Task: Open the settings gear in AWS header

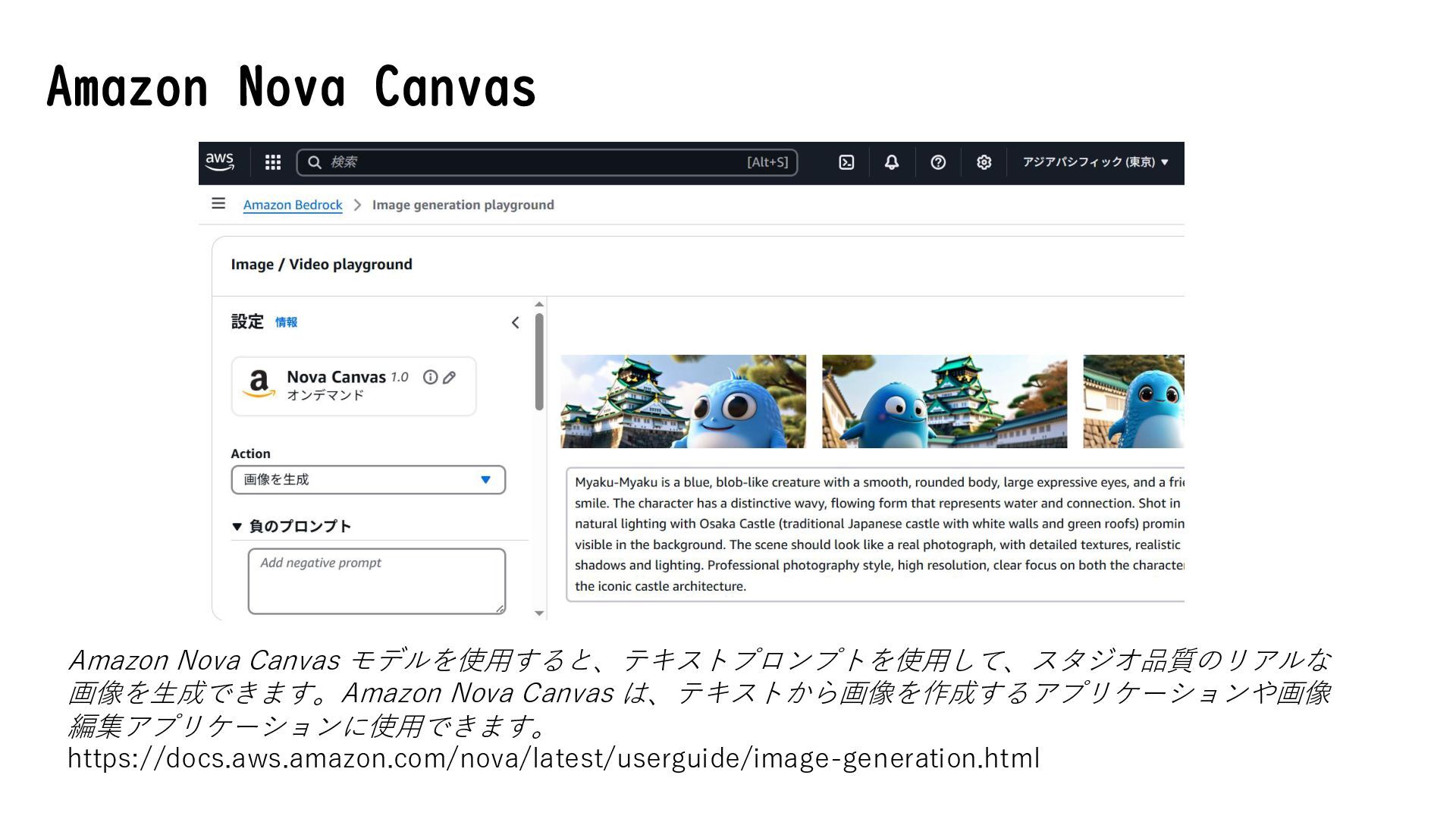Action: (x=984, y=162)
